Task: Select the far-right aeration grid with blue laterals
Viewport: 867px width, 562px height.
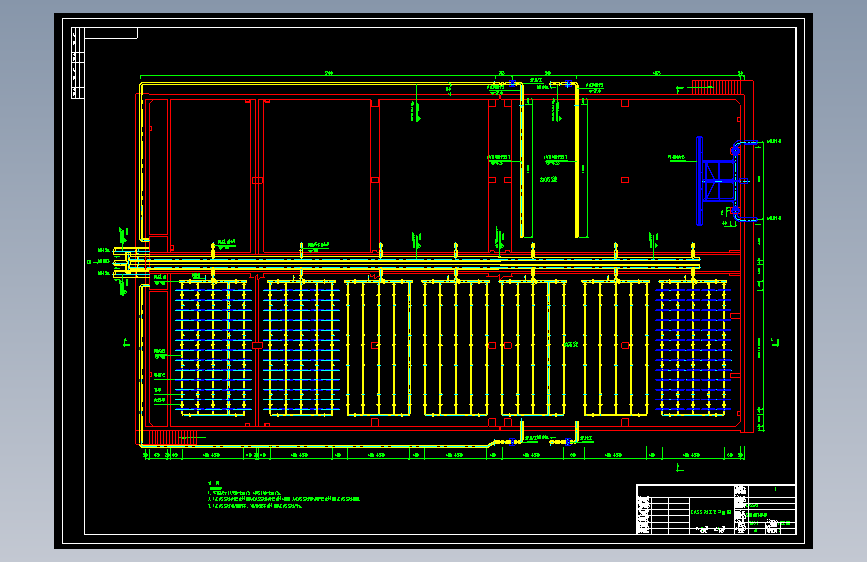Action: [x=693, y=348]
